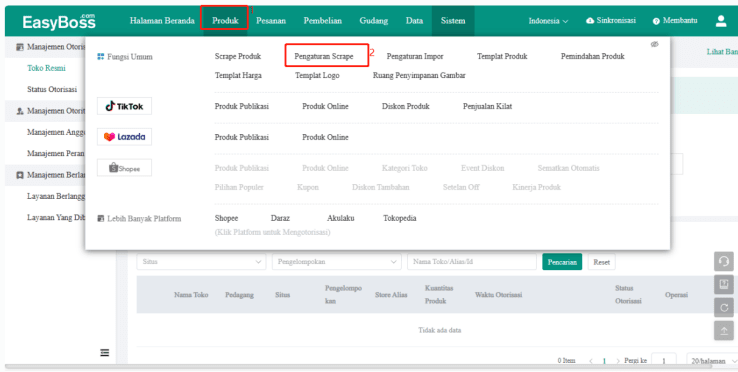Select Pengaturan Scrape
This screenshot has height=372, width=738.
click(324, 56)
